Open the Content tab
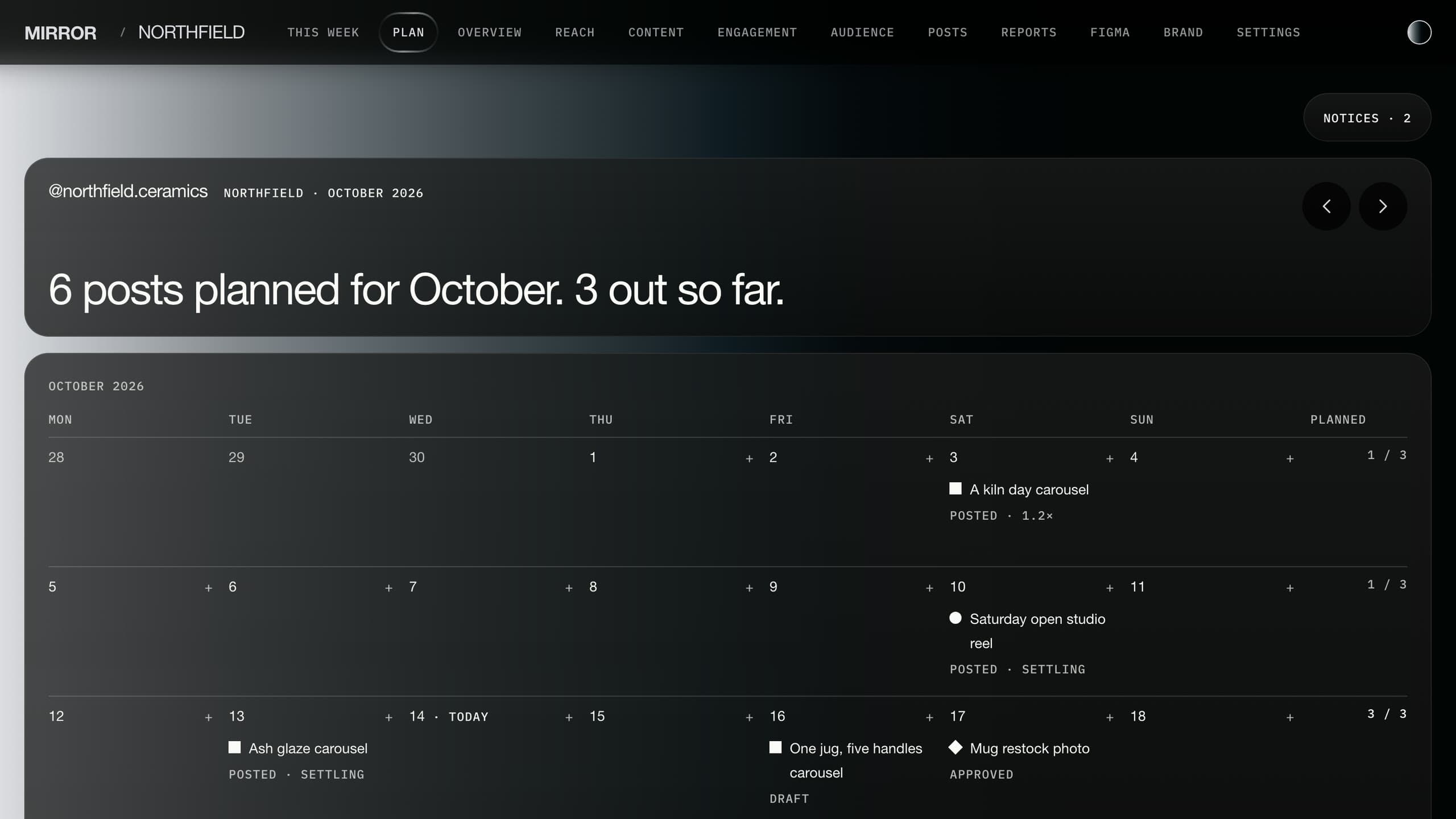This screenshot has height=819, width=1456. pos(656,32)
